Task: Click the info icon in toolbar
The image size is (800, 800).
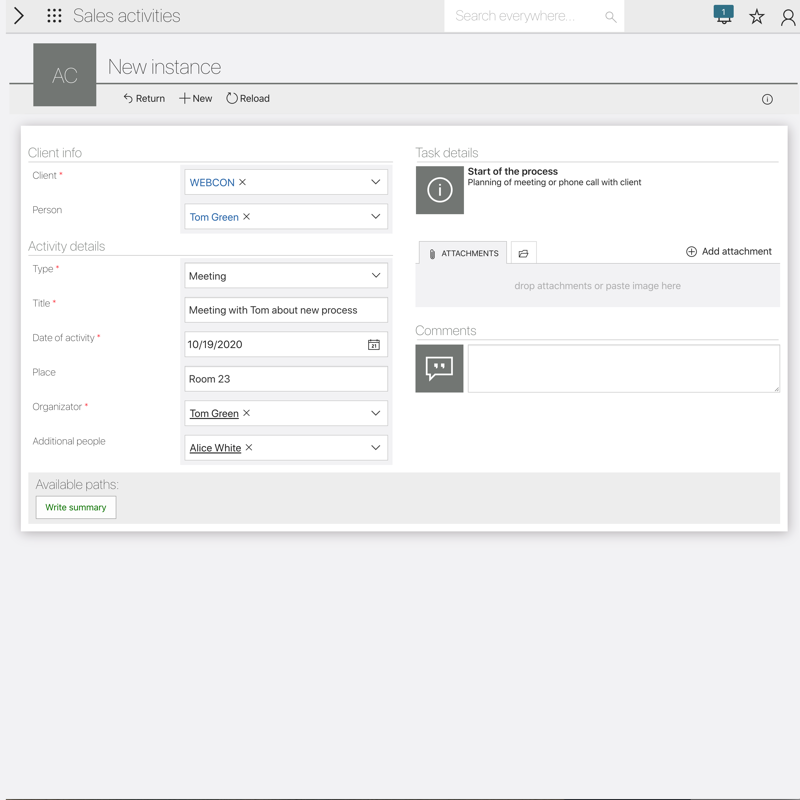Action: (767, 99)
